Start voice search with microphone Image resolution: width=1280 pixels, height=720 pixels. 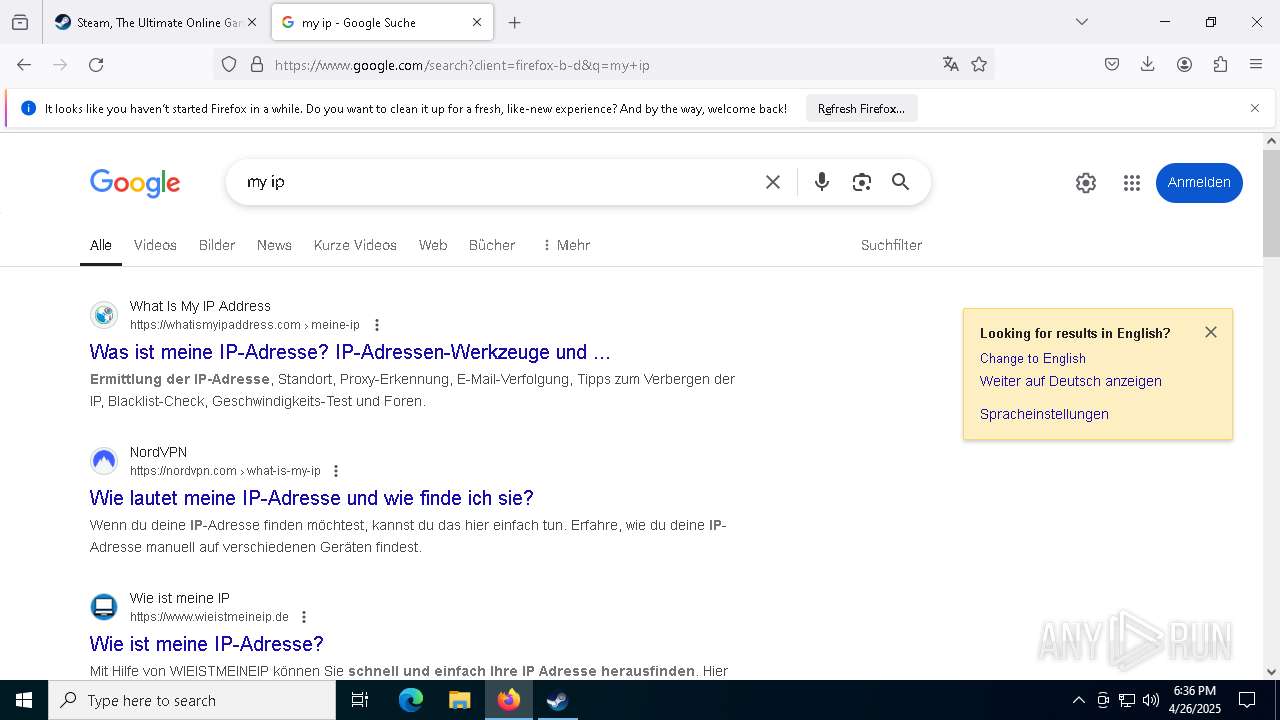822,182
